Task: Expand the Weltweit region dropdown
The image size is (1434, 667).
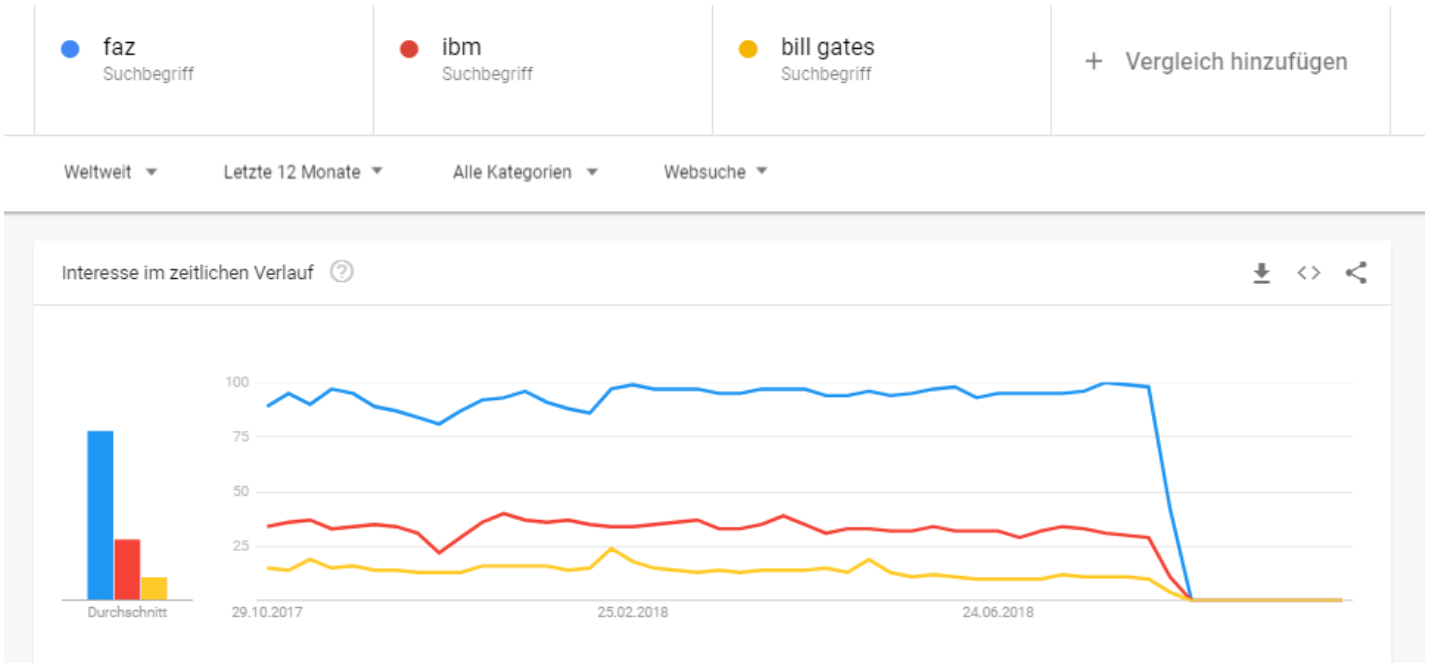Action: 111,172
